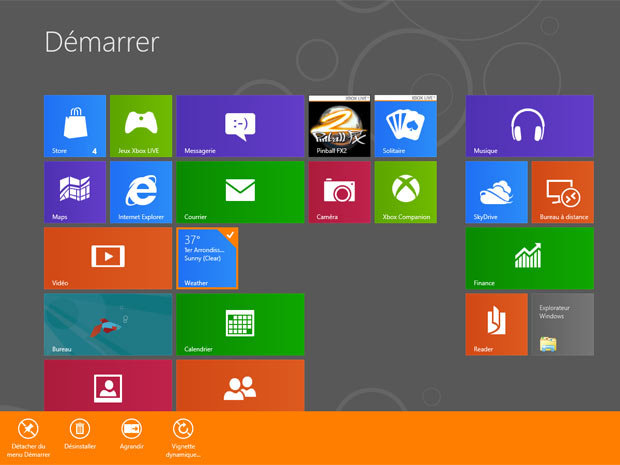Launch the Bureau à distance tile
The image size is (620, 465).
563,192
